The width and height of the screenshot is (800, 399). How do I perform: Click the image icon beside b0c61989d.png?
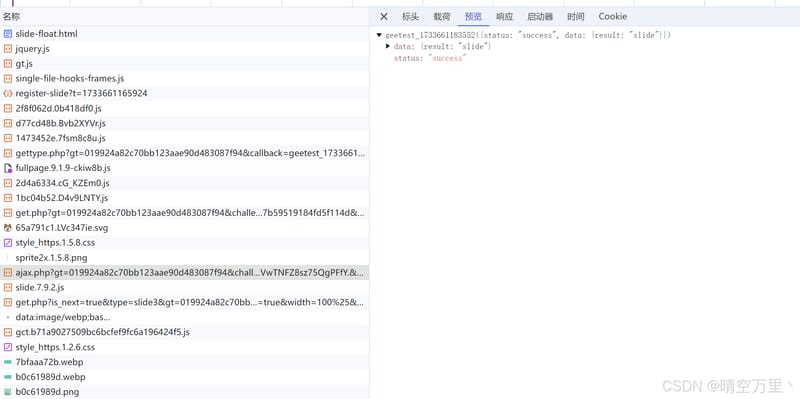coord(8,392)
